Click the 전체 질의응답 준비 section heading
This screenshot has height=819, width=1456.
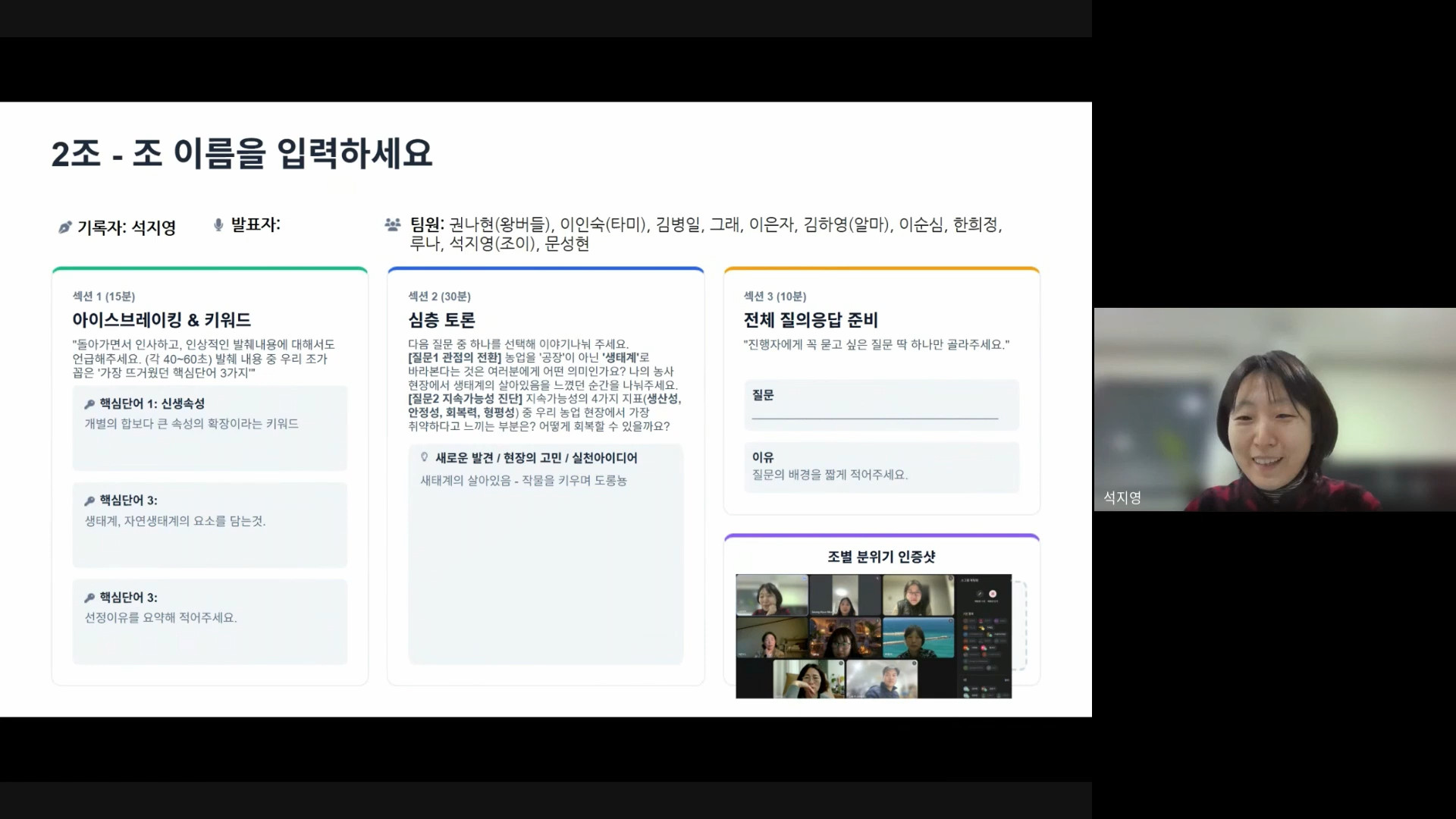point(810,320)
